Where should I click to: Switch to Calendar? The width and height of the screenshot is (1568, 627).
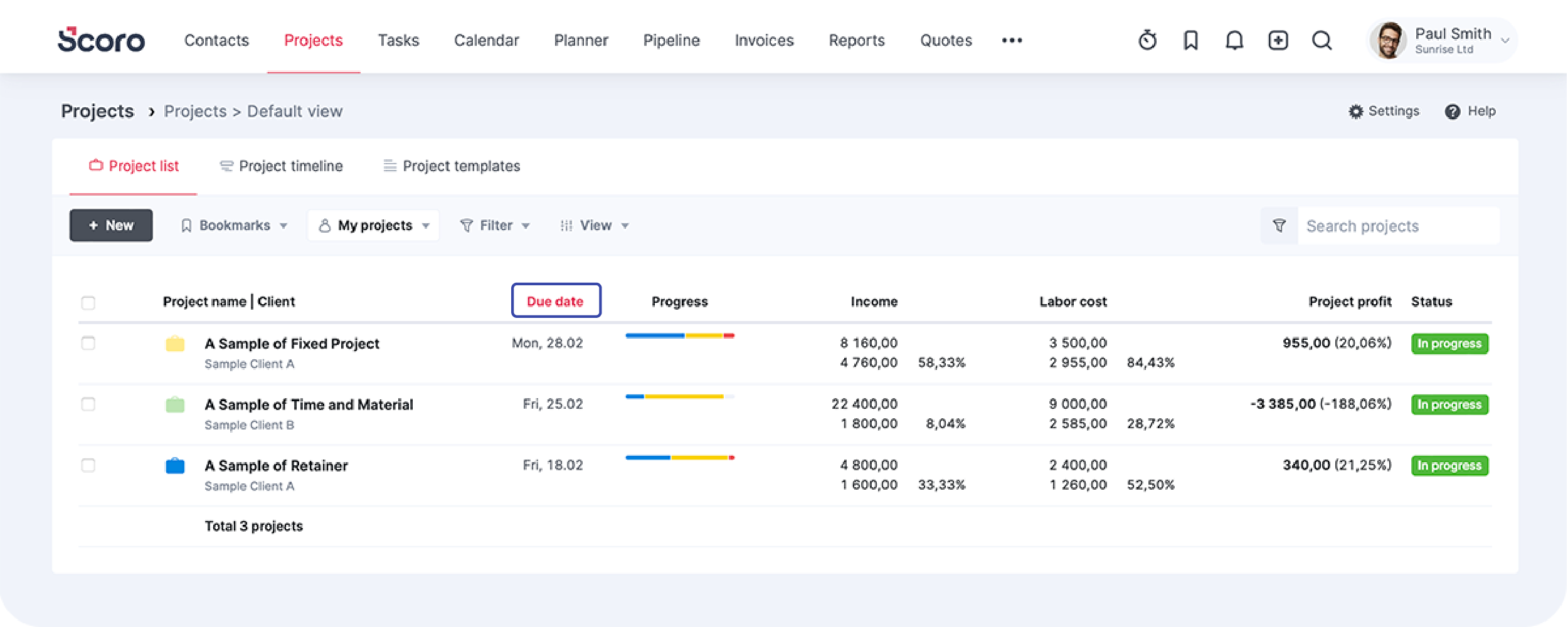pyautogui.click(x=487, y=40)
